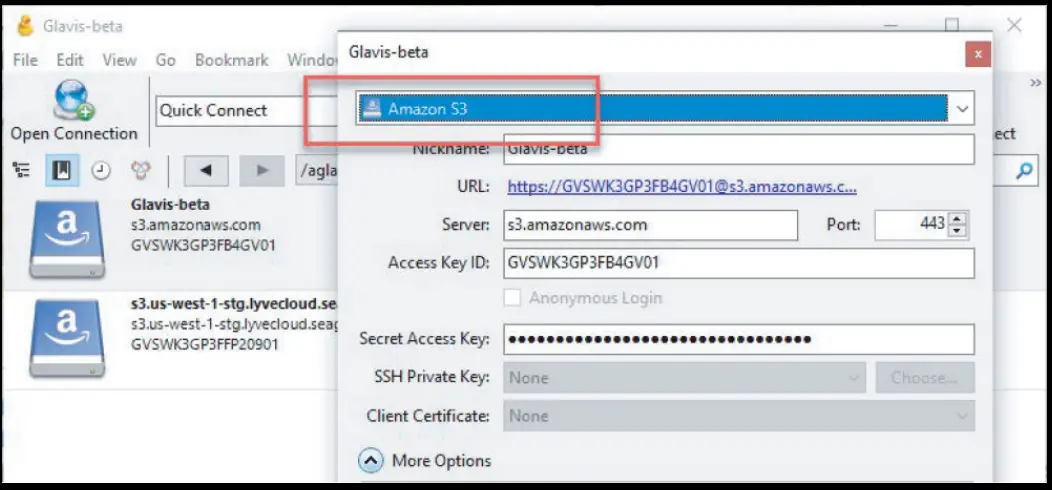Select the Glavis-beta bookmark drive icon
This screenshot has height=490, width=1052.
pyautogui.click(x=66, y=238)
